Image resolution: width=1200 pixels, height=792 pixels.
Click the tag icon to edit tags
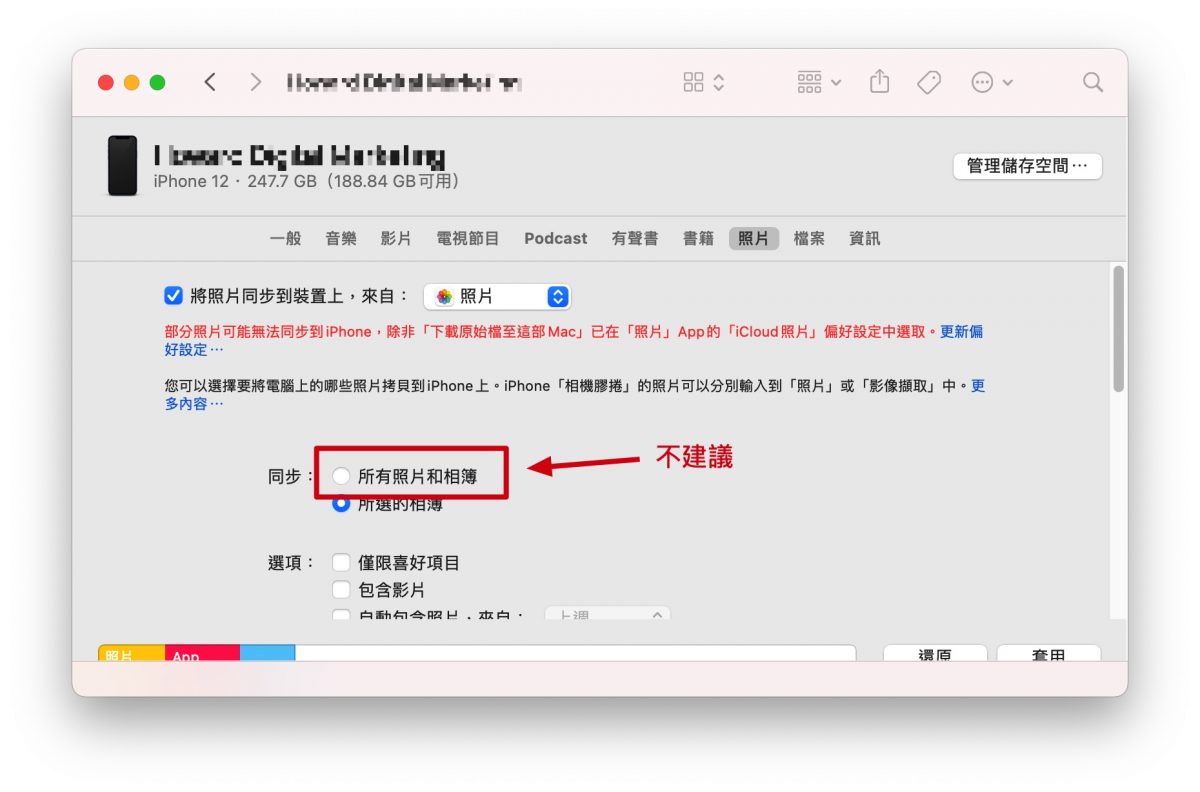tap(929, 82)
